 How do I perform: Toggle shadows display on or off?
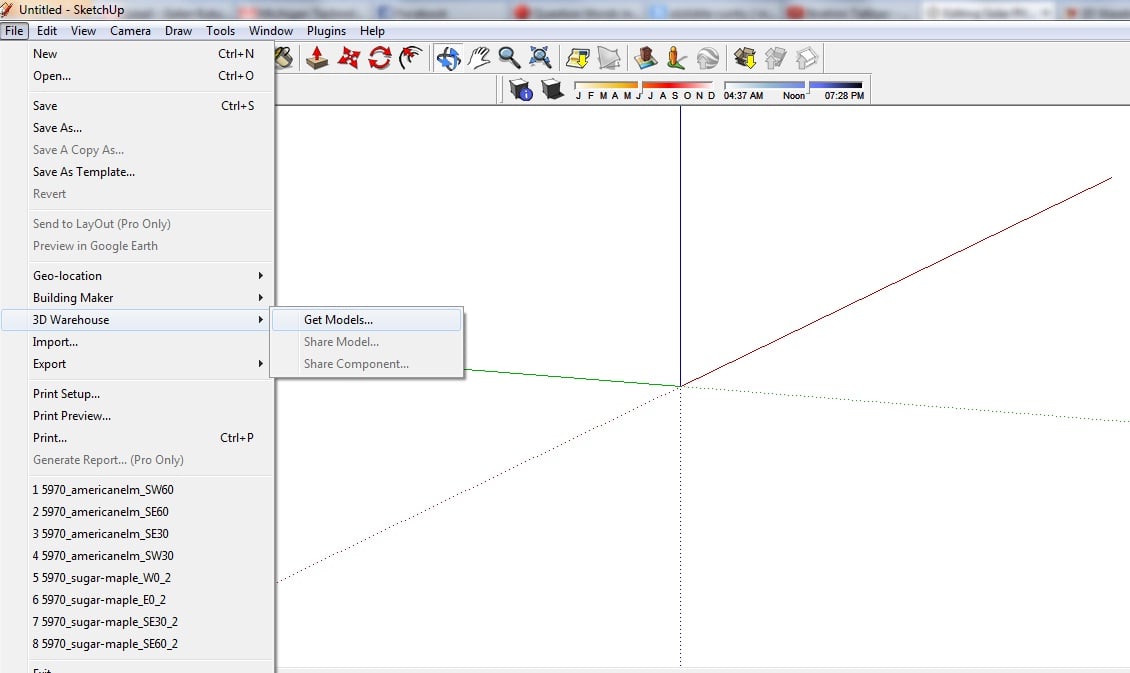(x=552, y=91)
